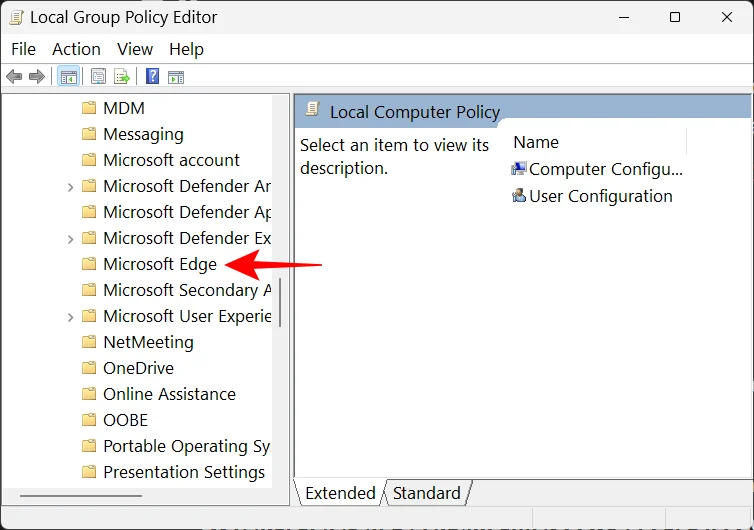754x530 pixels.
Task: Open the Help menu
Action: 186,49
